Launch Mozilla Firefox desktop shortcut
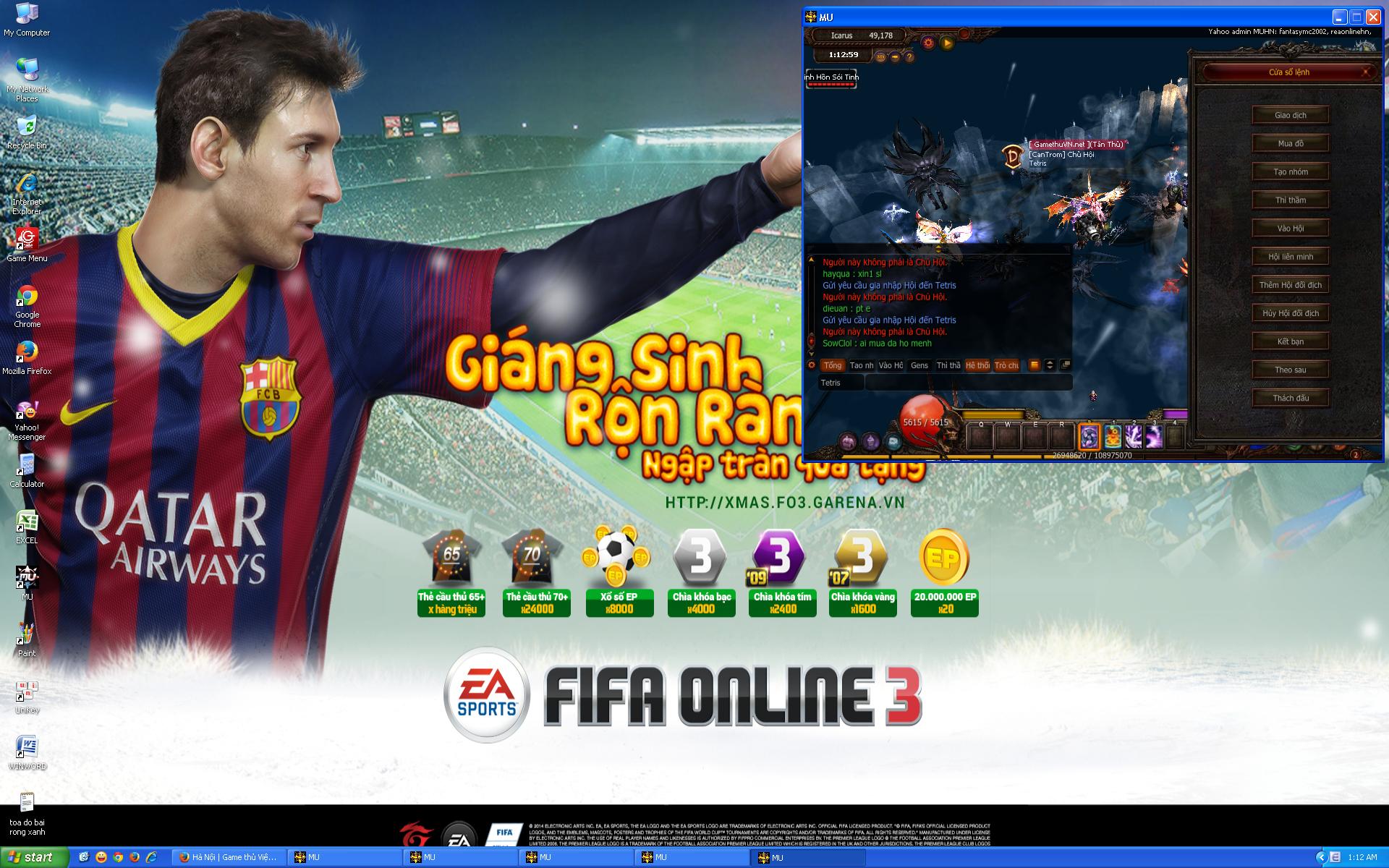1389x868 pixels. 27,357
